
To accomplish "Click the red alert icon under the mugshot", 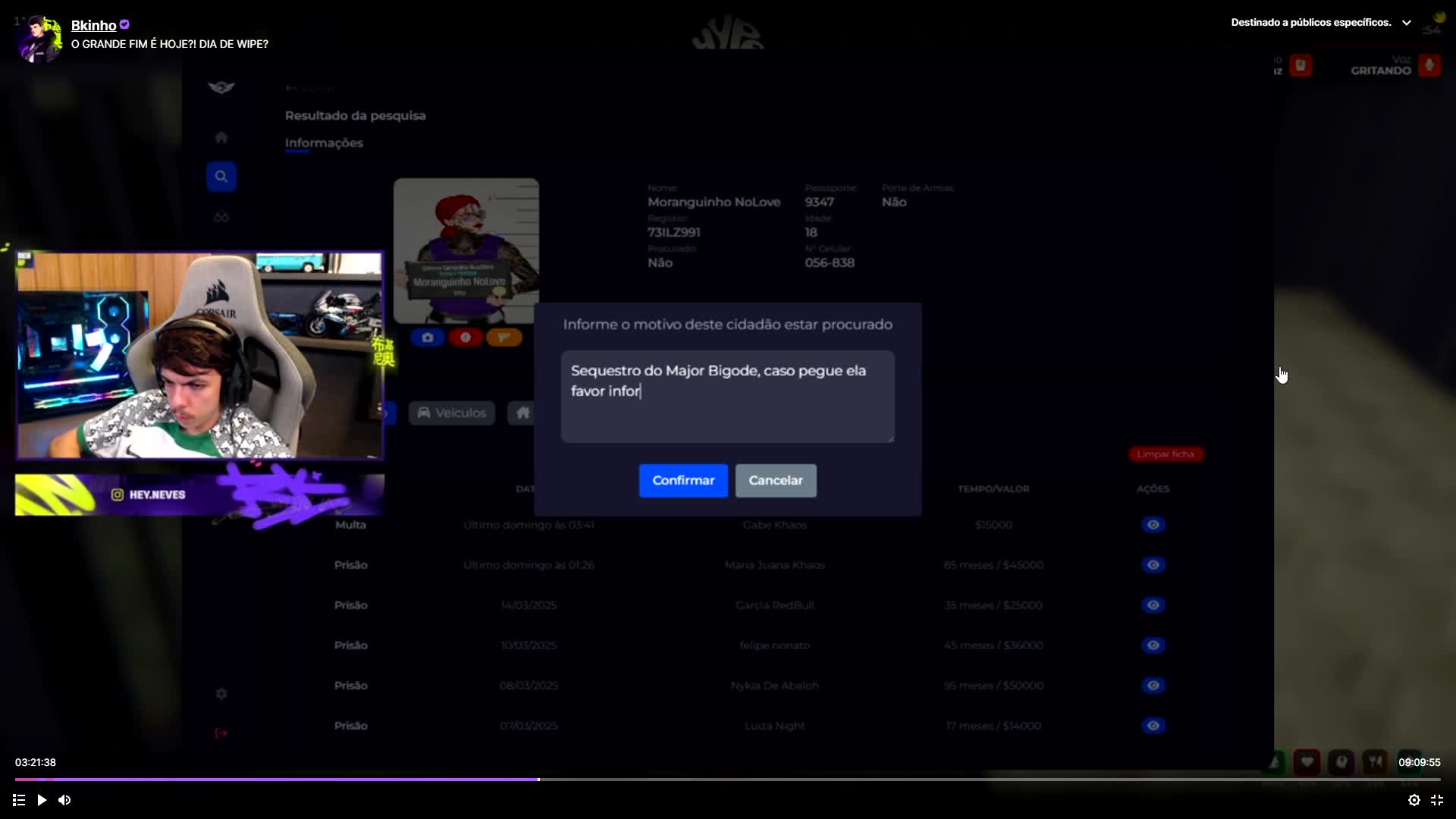I will click(x=466, y=337).
